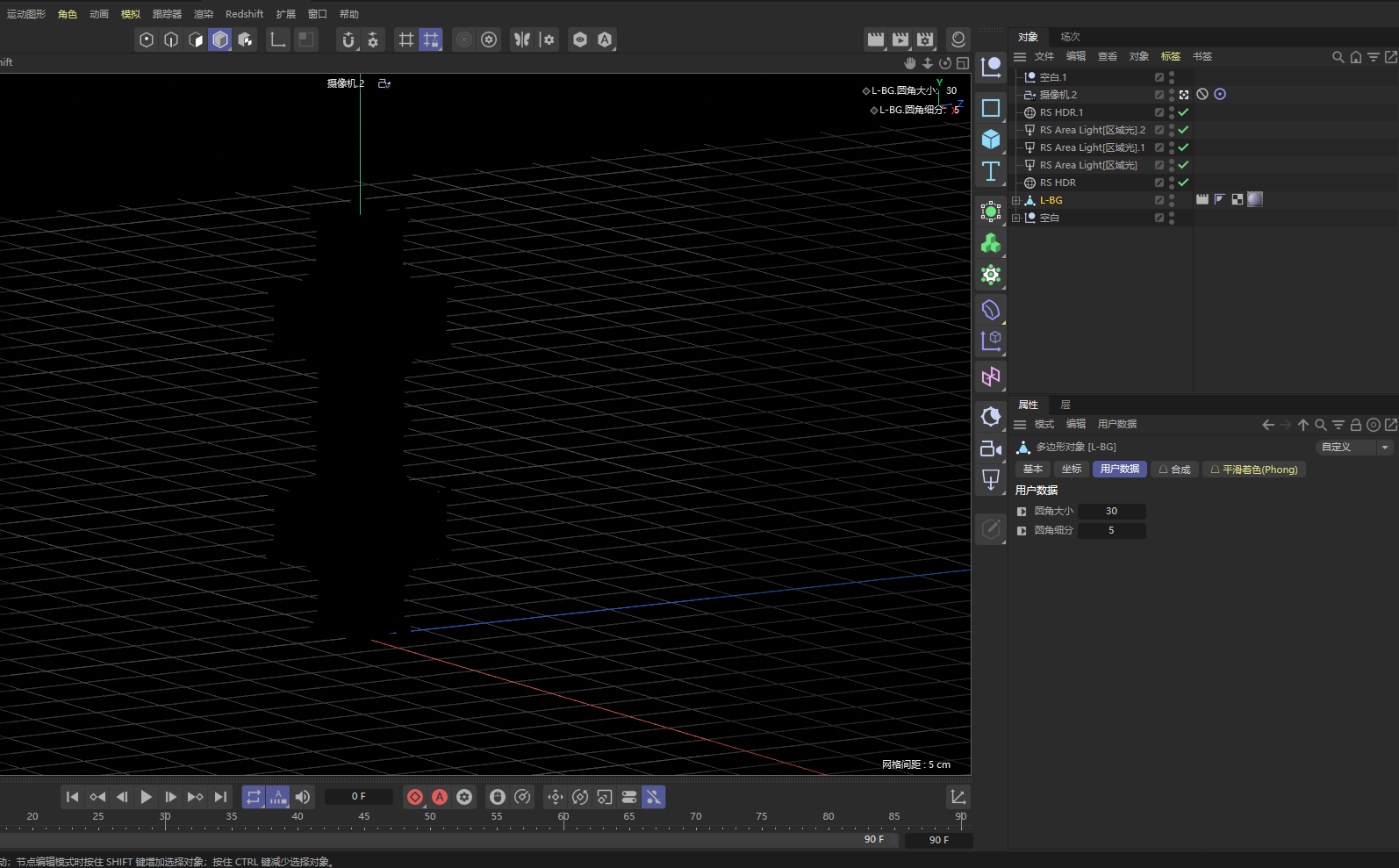Toggle point-level animation keying icon

pos(654,797)
